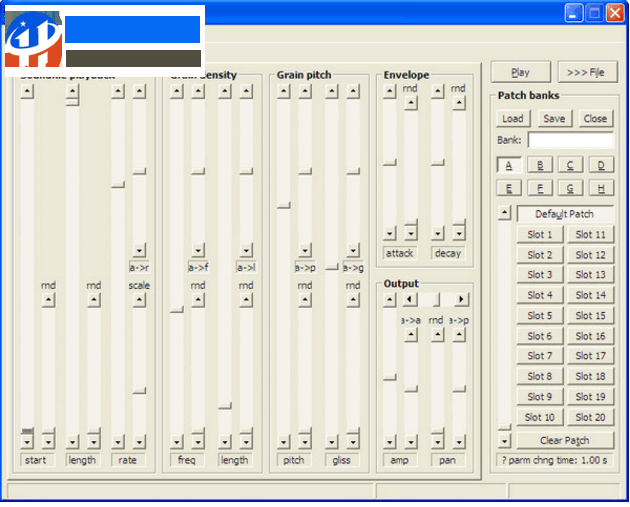Choose patch Slot 6
Image resolution: width=630 pixels, height=507 pixels.
(540, 336)
